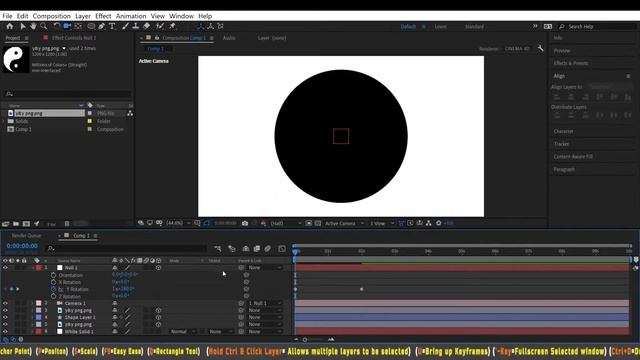
Task: Open Camera 1 parent dropdown showing Null 1
Action: point(264,303)
